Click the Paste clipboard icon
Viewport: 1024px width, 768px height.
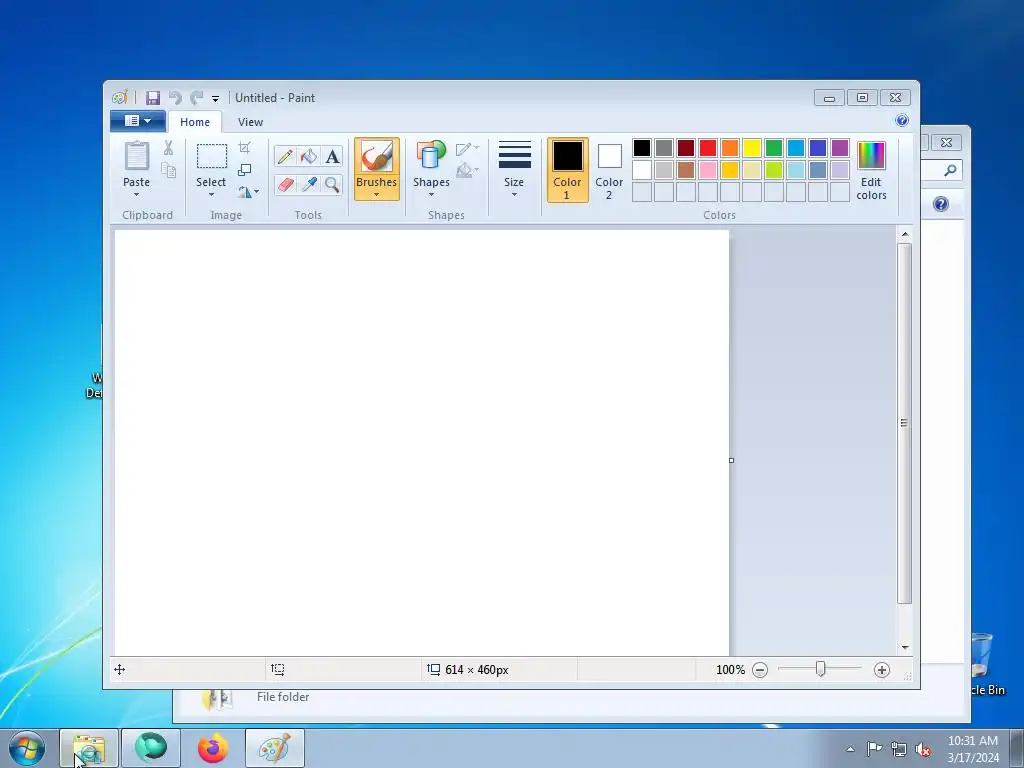pyautogui.click(x=136, y=156)
